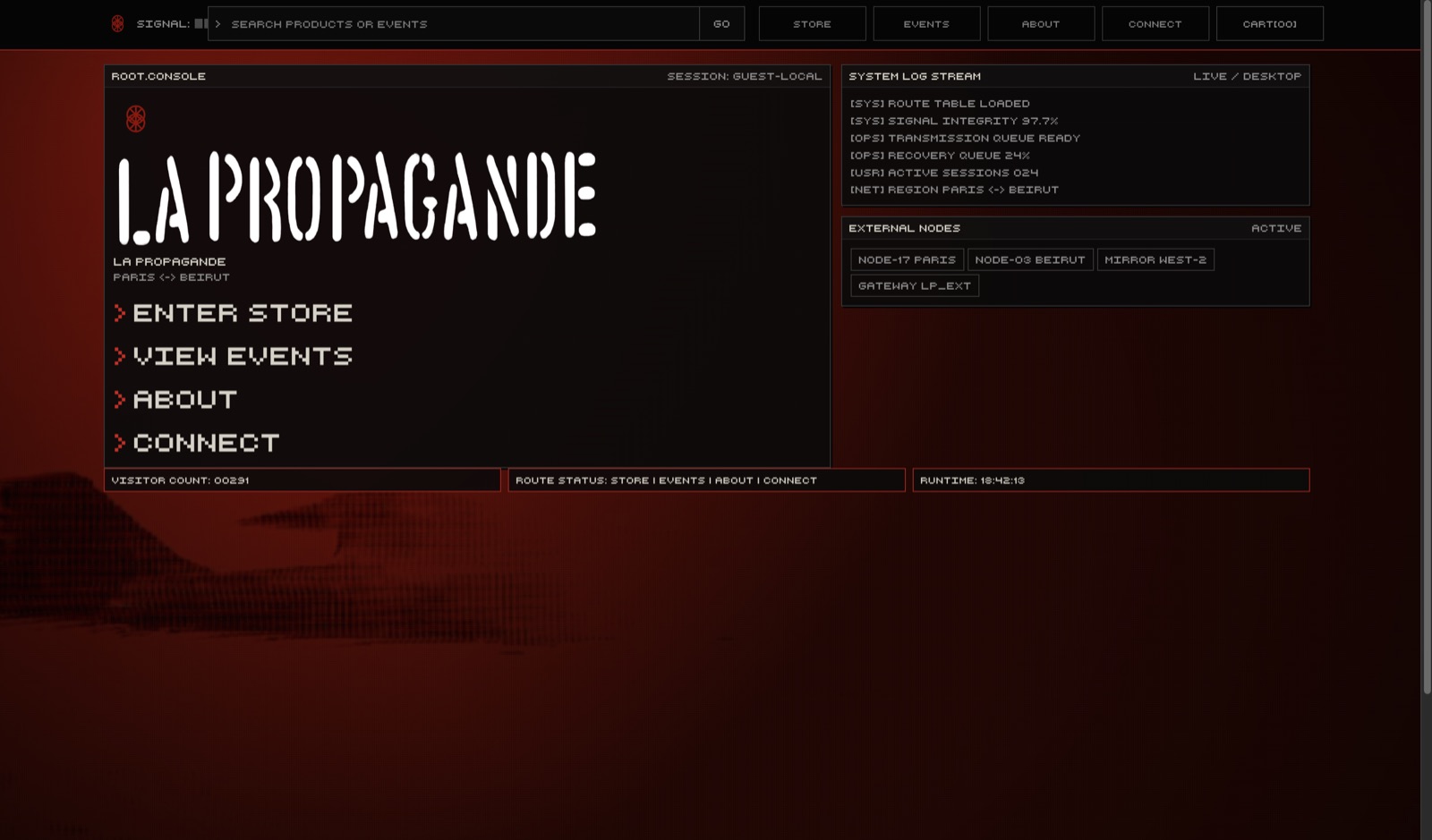Click the SYSTEM LOG STREAM heading
This screenshot has height=840, width=1432.
click(915, 76)
